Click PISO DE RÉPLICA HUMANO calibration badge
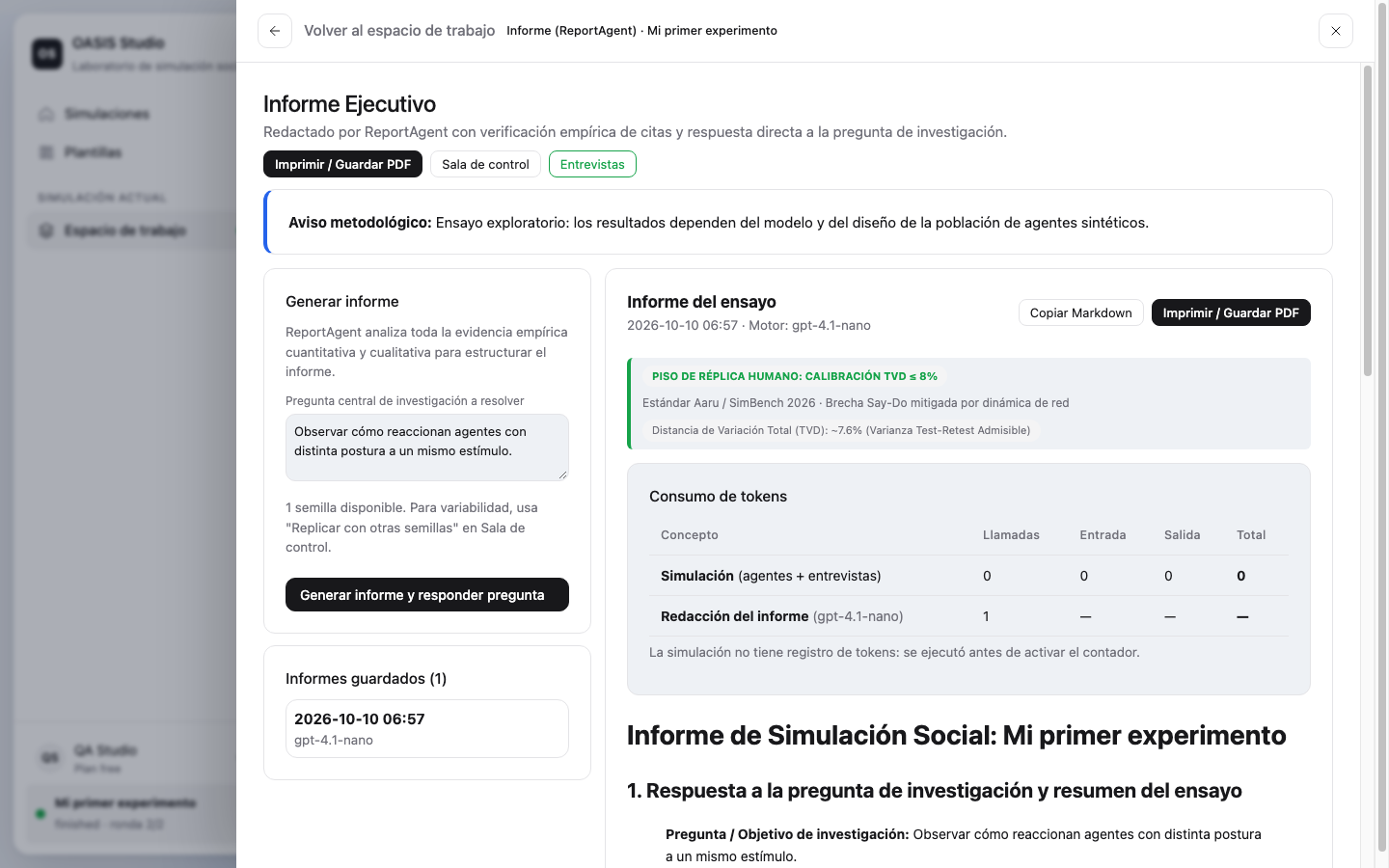The height and width of the screenshot is (868, 1389). click(795, 376)
